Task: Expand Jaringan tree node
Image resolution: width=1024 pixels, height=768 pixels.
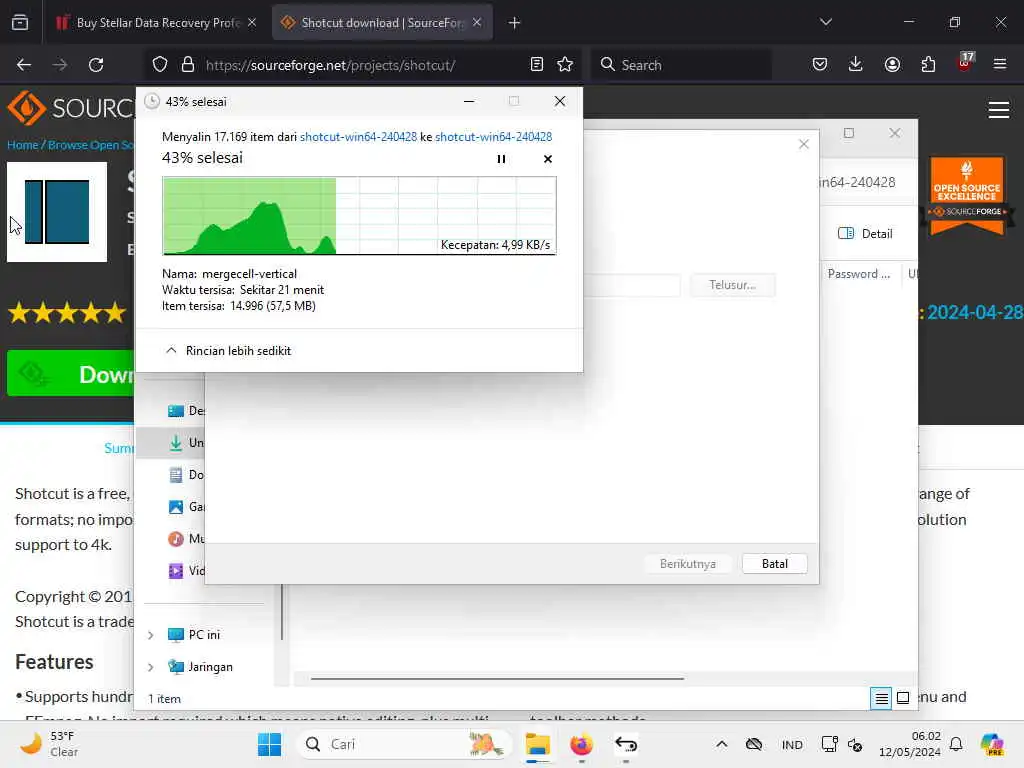Action: pyautogui.click(x=151, y=667)
